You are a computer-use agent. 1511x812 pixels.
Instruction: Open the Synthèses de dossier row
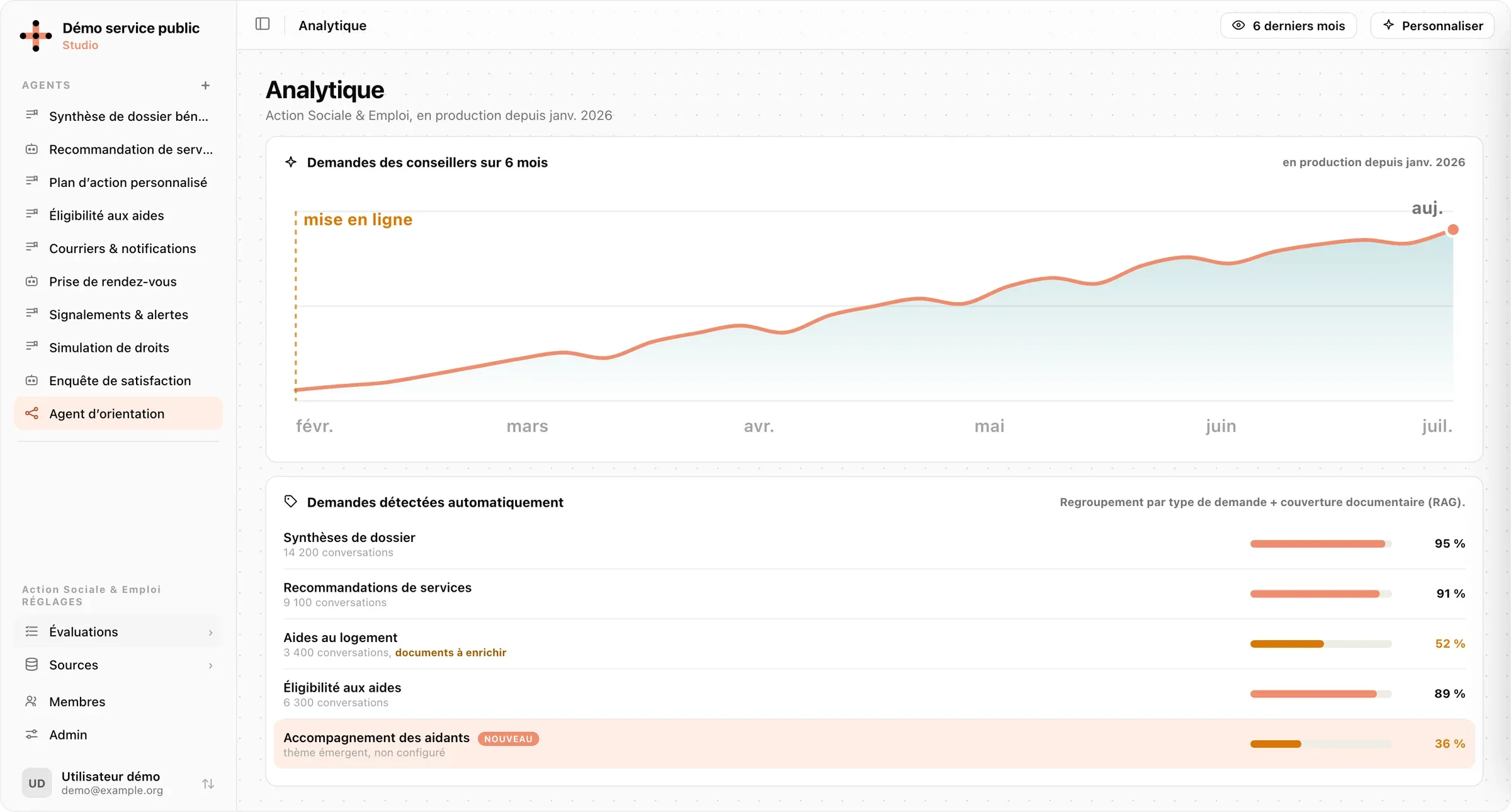874,544
